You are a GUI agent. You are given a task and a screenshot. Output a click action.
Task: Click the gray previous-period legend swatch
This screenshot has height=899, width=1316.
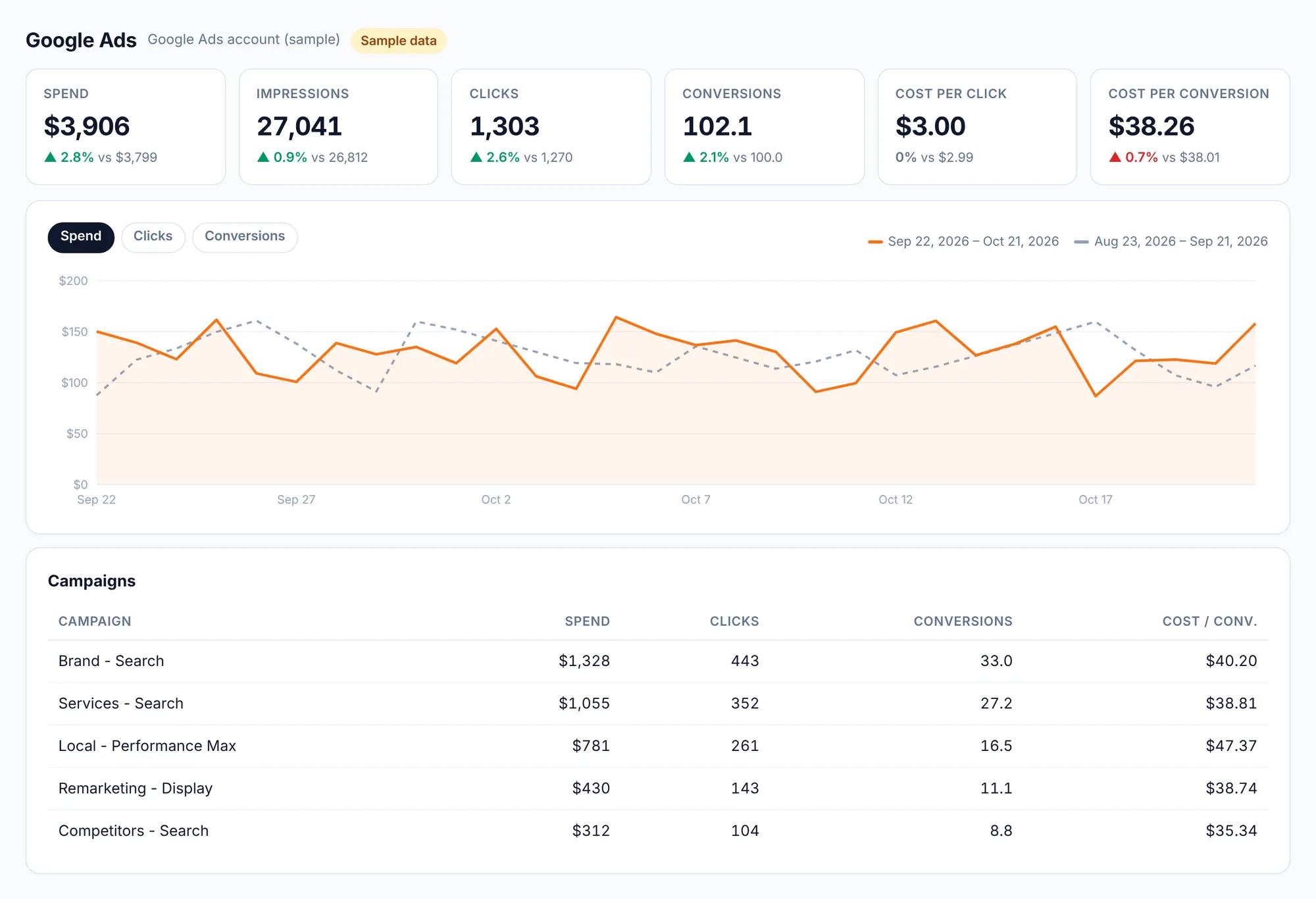point(1081,242)
